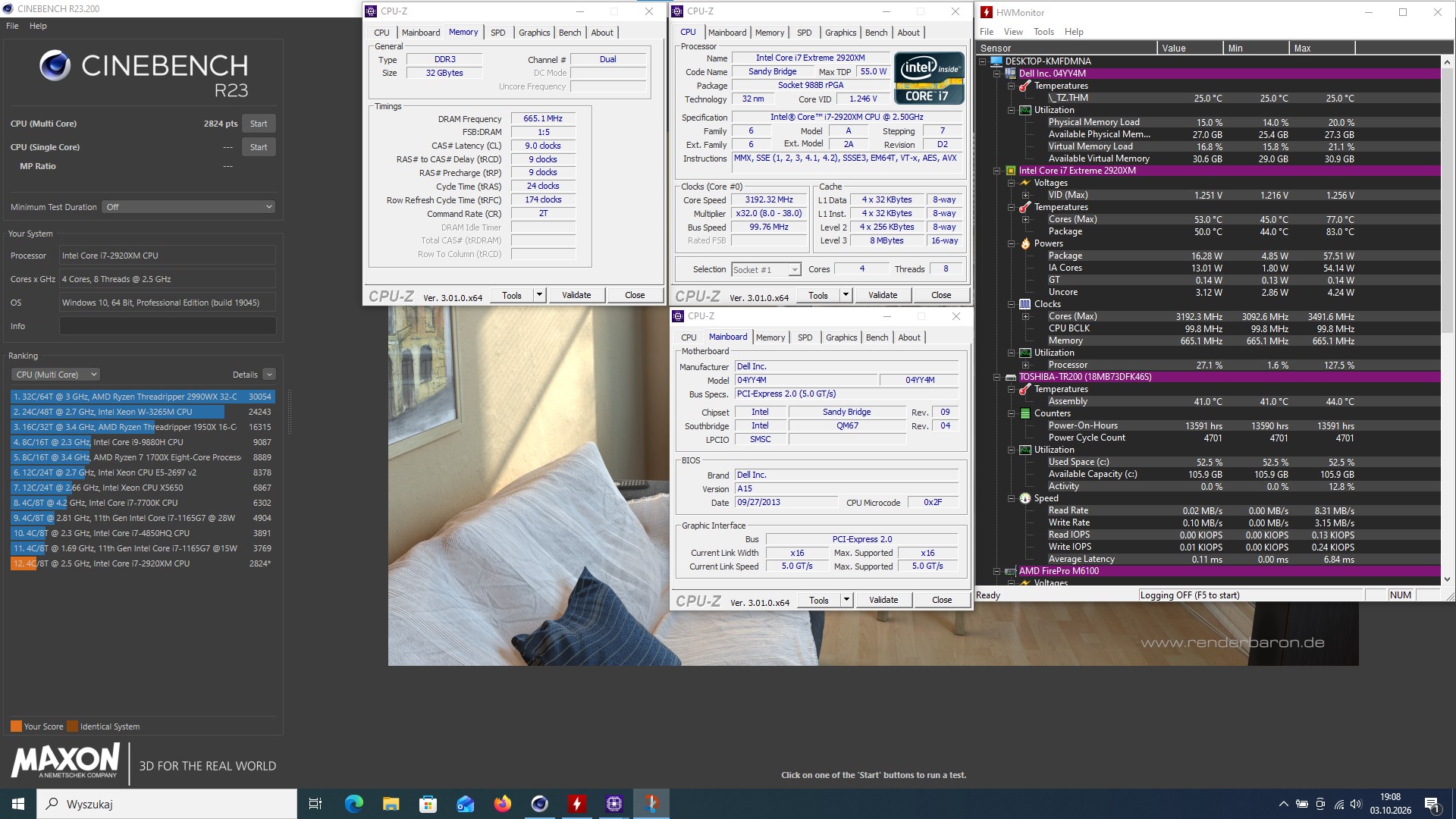Collapse the Powers group in HWMonitor
This screenshot has height=819, width=1456.
1012,243
